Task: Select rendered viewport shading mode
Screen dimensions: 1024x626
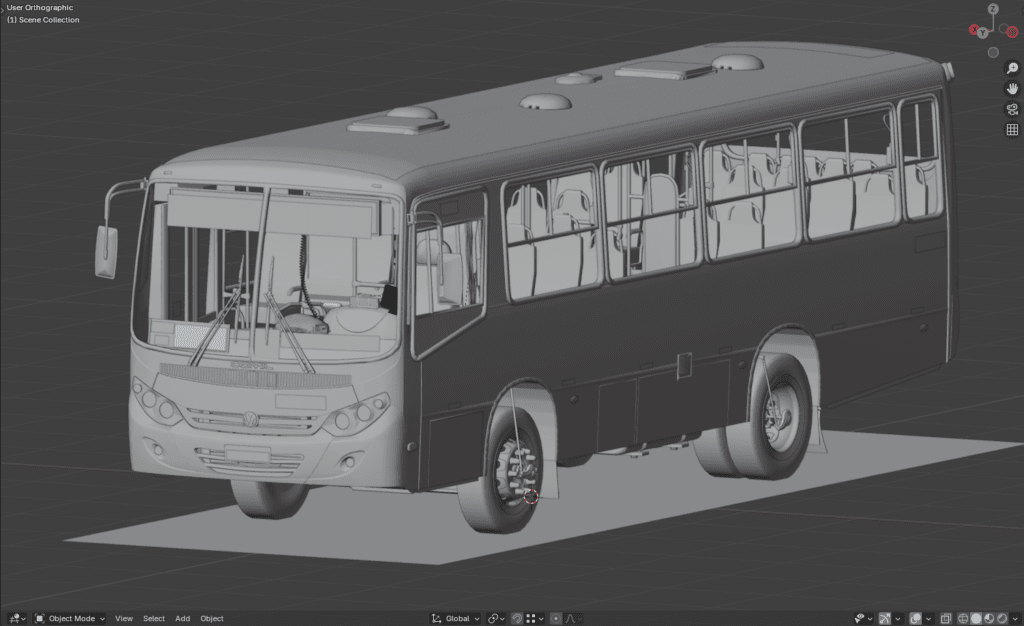Action: pyautogui.click(x=1003, y=618)
